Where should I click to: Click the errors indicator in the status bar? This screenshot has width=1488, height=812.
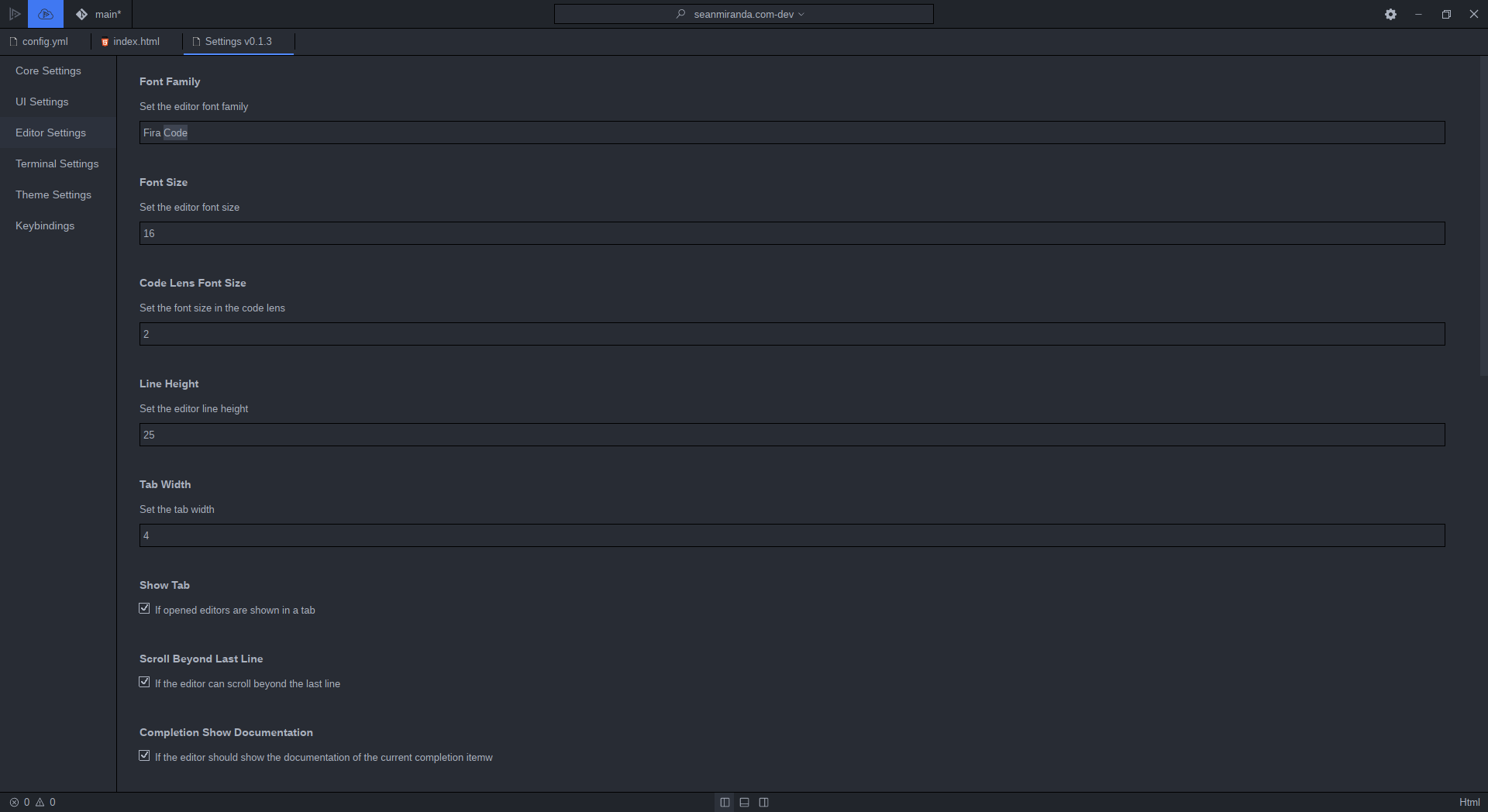[20, 802]
